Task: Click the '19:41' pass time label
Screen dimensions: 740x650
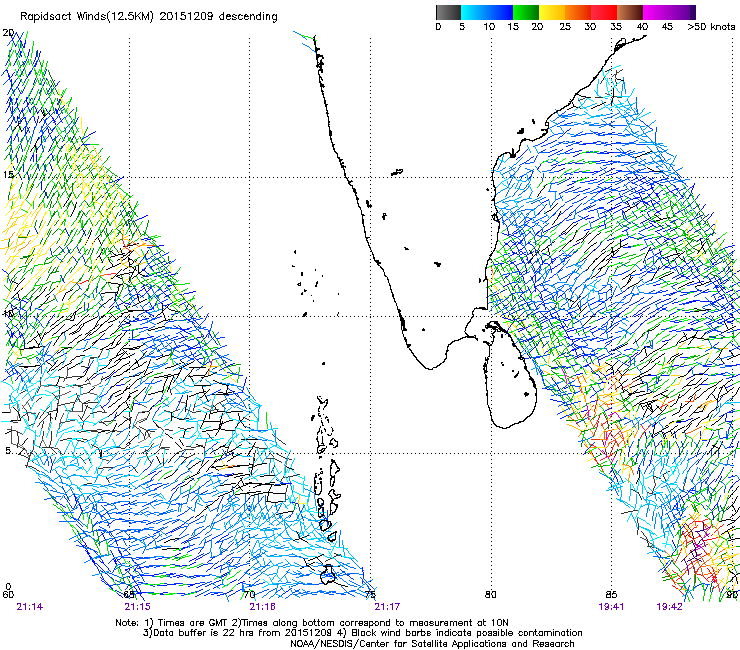Action: coord(611,607)
